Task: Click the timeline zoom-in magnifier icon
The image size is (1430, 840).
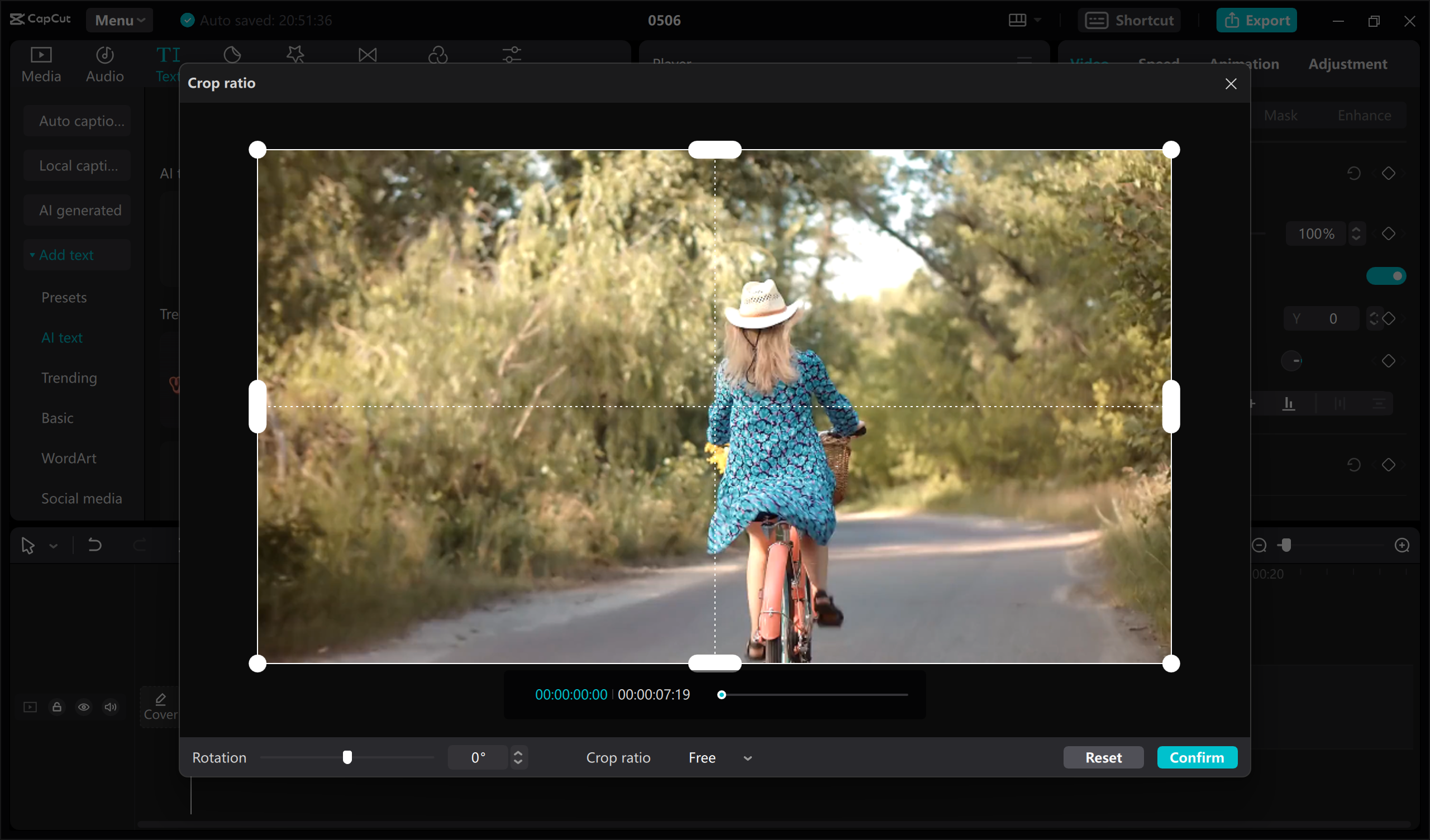Action: tap(1402, 546)
